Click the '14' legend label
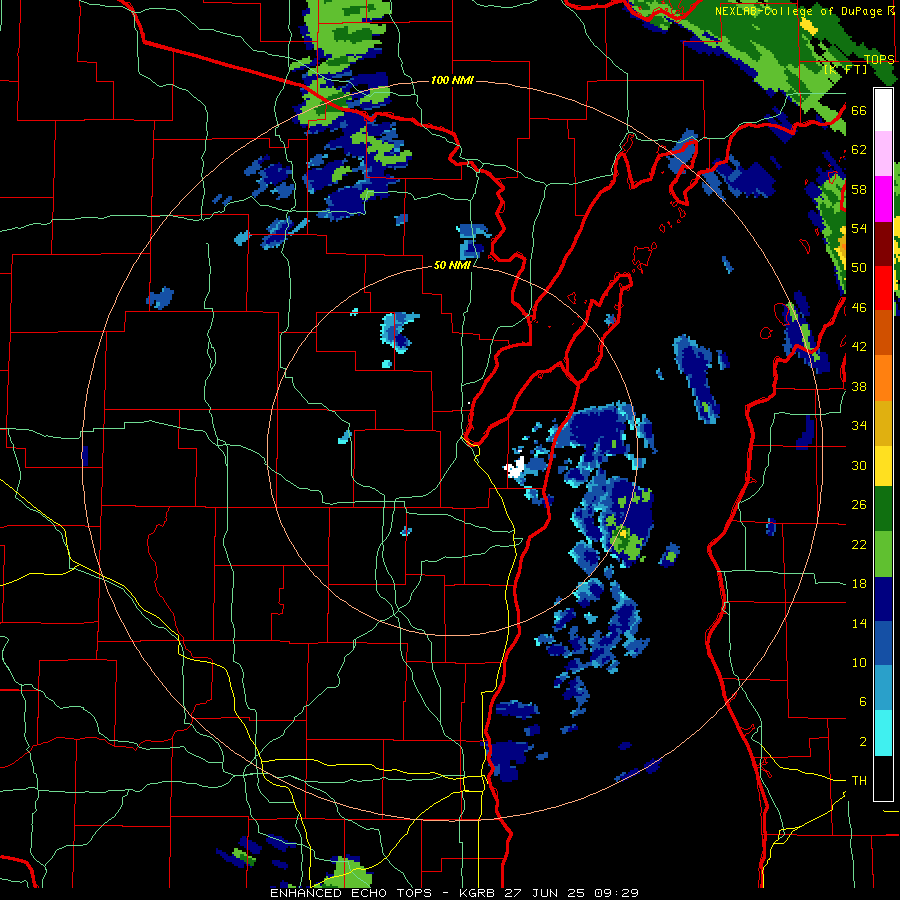900x900 pixels. coord(859,623)
